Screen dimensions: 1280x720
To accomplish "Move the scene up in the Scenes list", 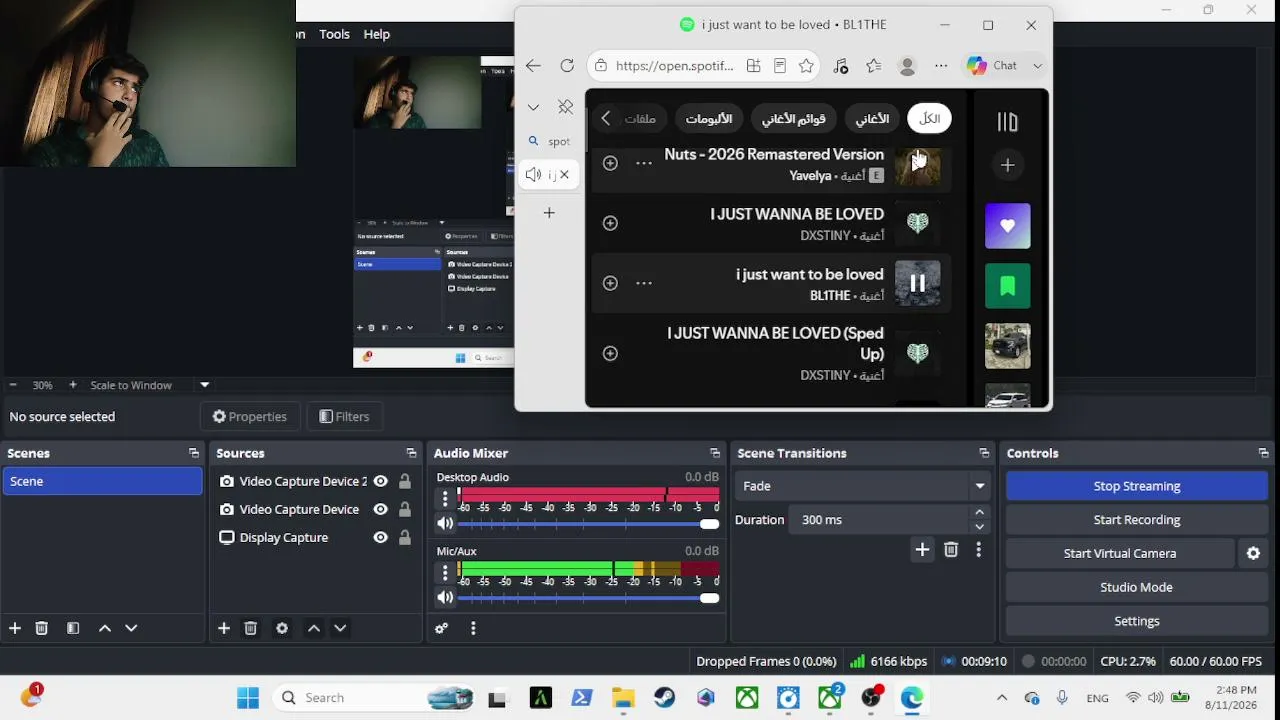I will point(104,628).
